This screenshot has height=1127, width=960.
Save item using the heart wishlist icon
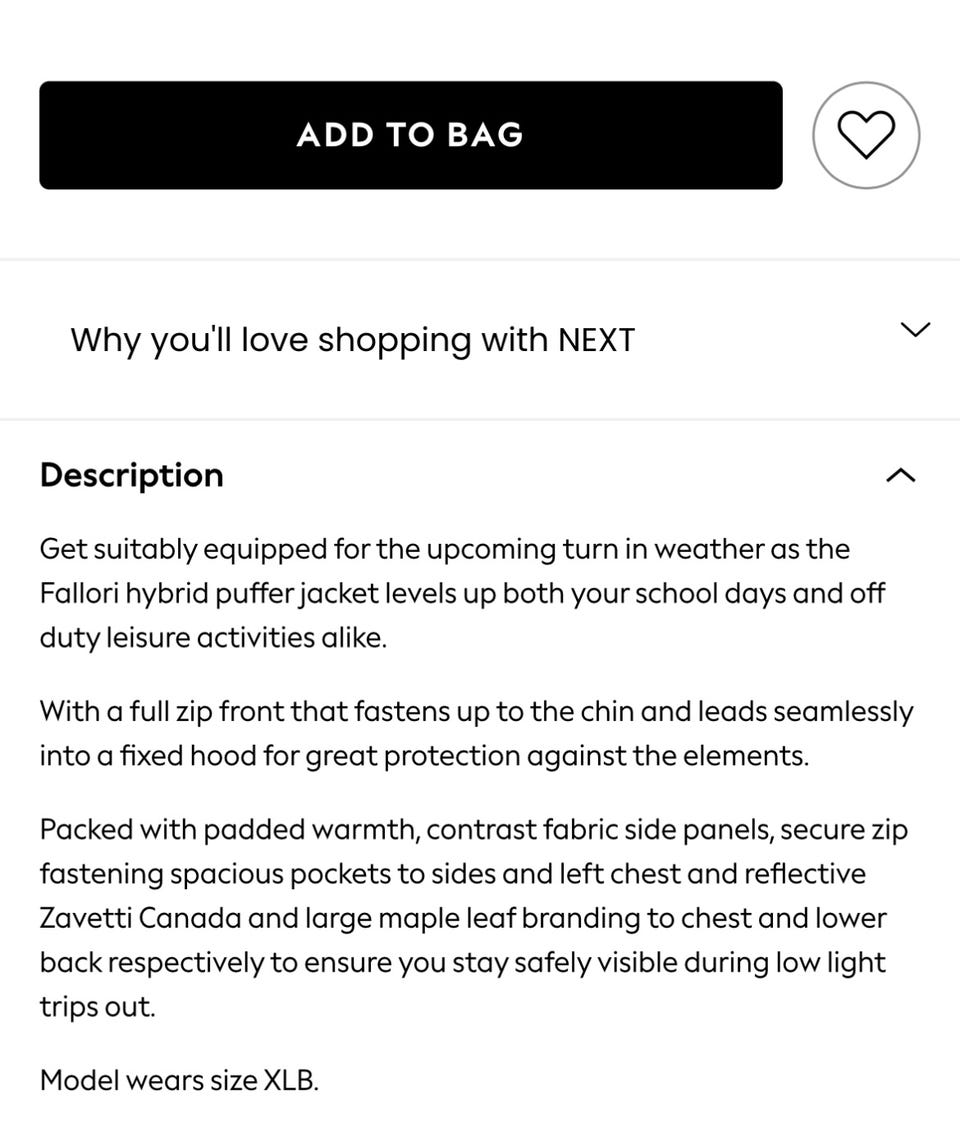tap(865, 135)
